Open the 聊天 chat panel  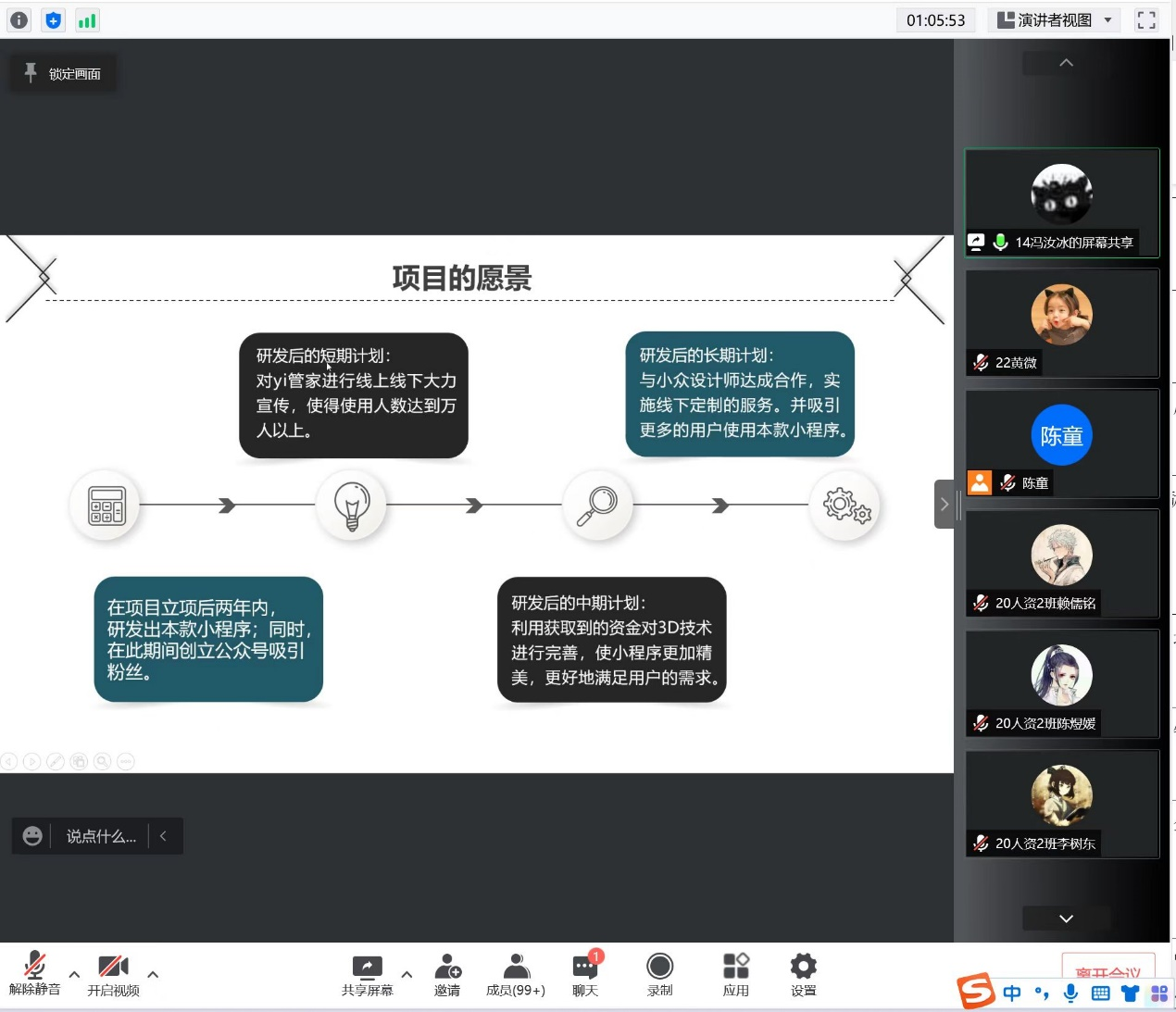(x=585, y=975)
